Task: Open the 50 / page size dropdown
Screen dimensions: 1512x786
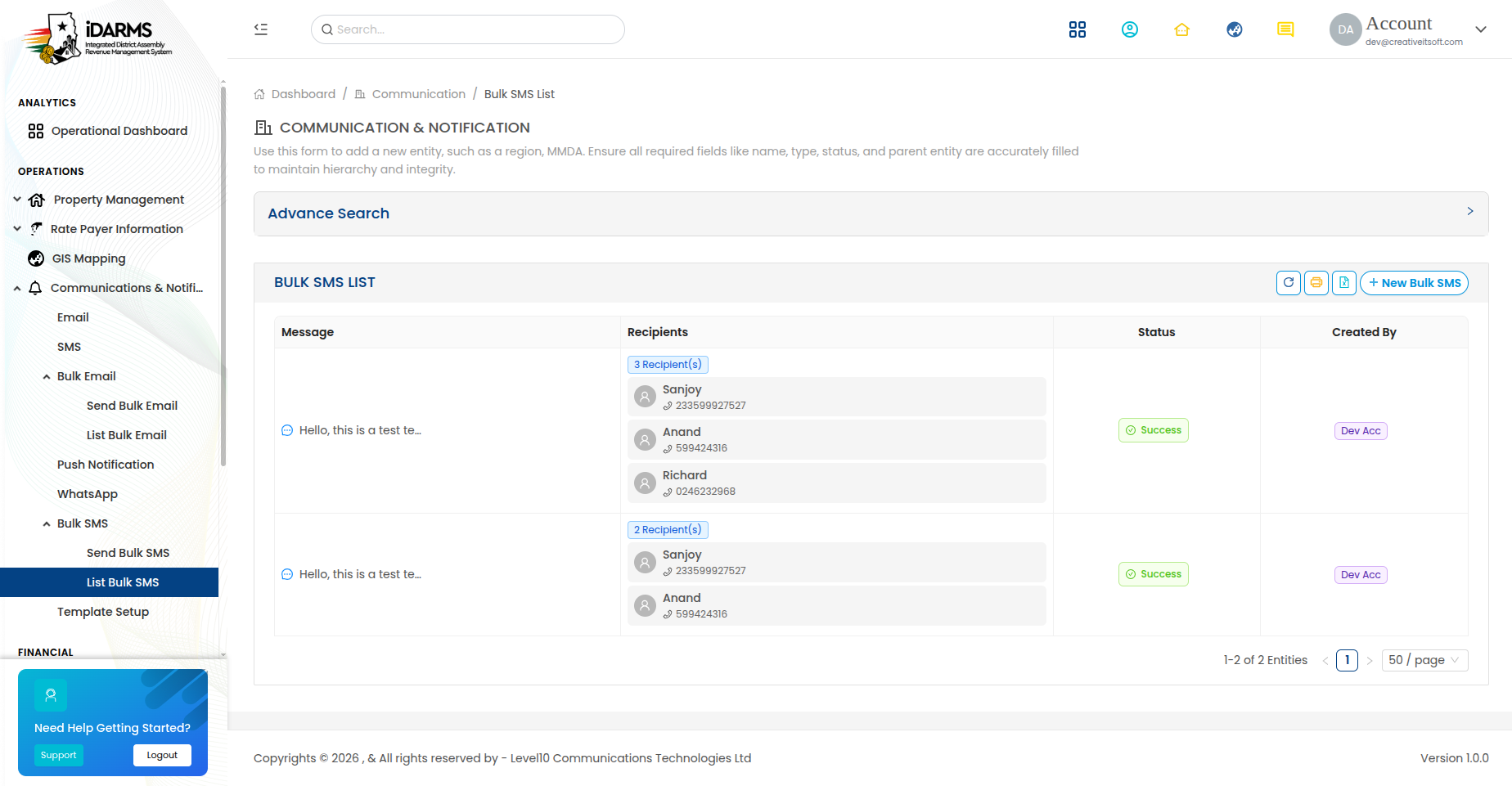Action: coord(1424,660)
